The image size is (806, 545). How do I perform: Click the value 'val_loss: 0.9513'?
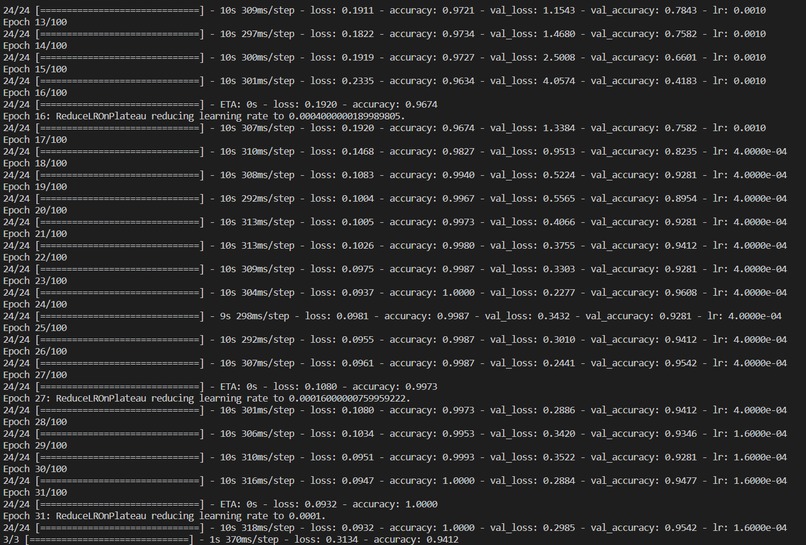(x=532, y=152)
